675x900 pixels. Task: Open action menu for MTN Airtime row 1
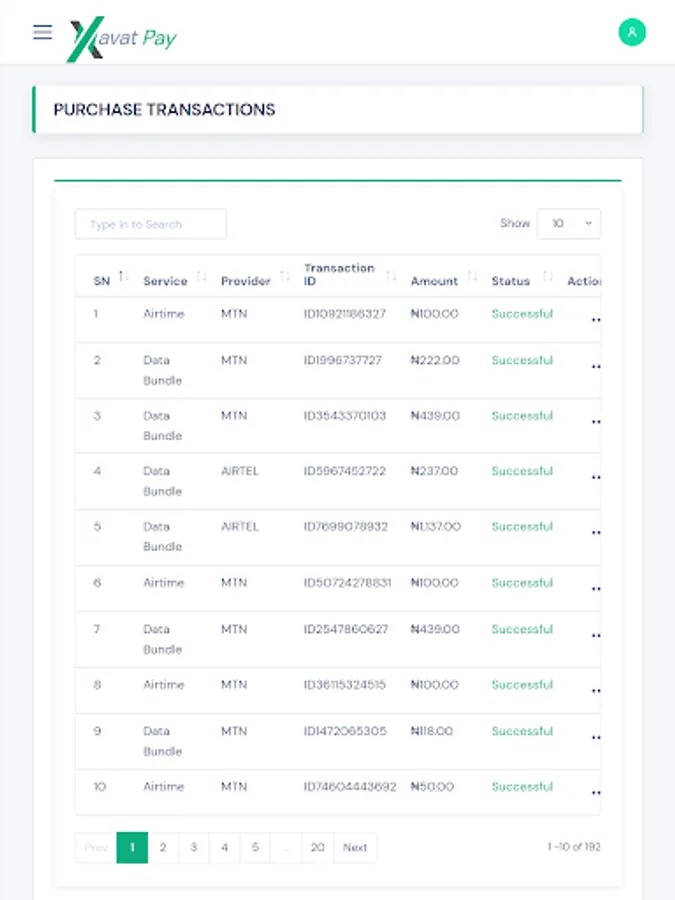(596, 320)
